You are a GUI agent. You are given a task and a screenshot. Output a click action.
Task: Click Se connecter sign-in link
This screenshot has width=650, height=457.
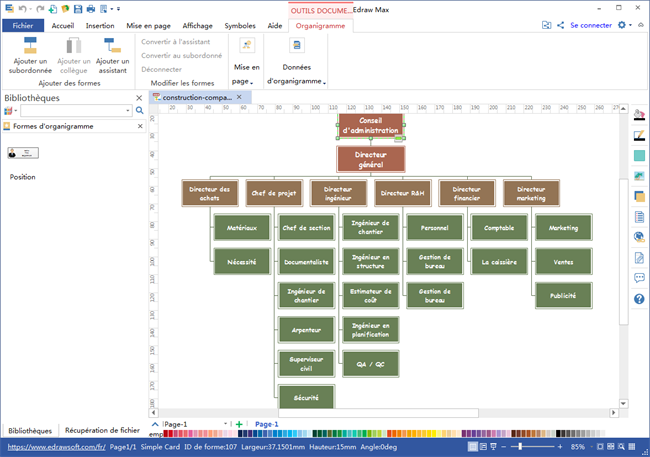(590, 25)
